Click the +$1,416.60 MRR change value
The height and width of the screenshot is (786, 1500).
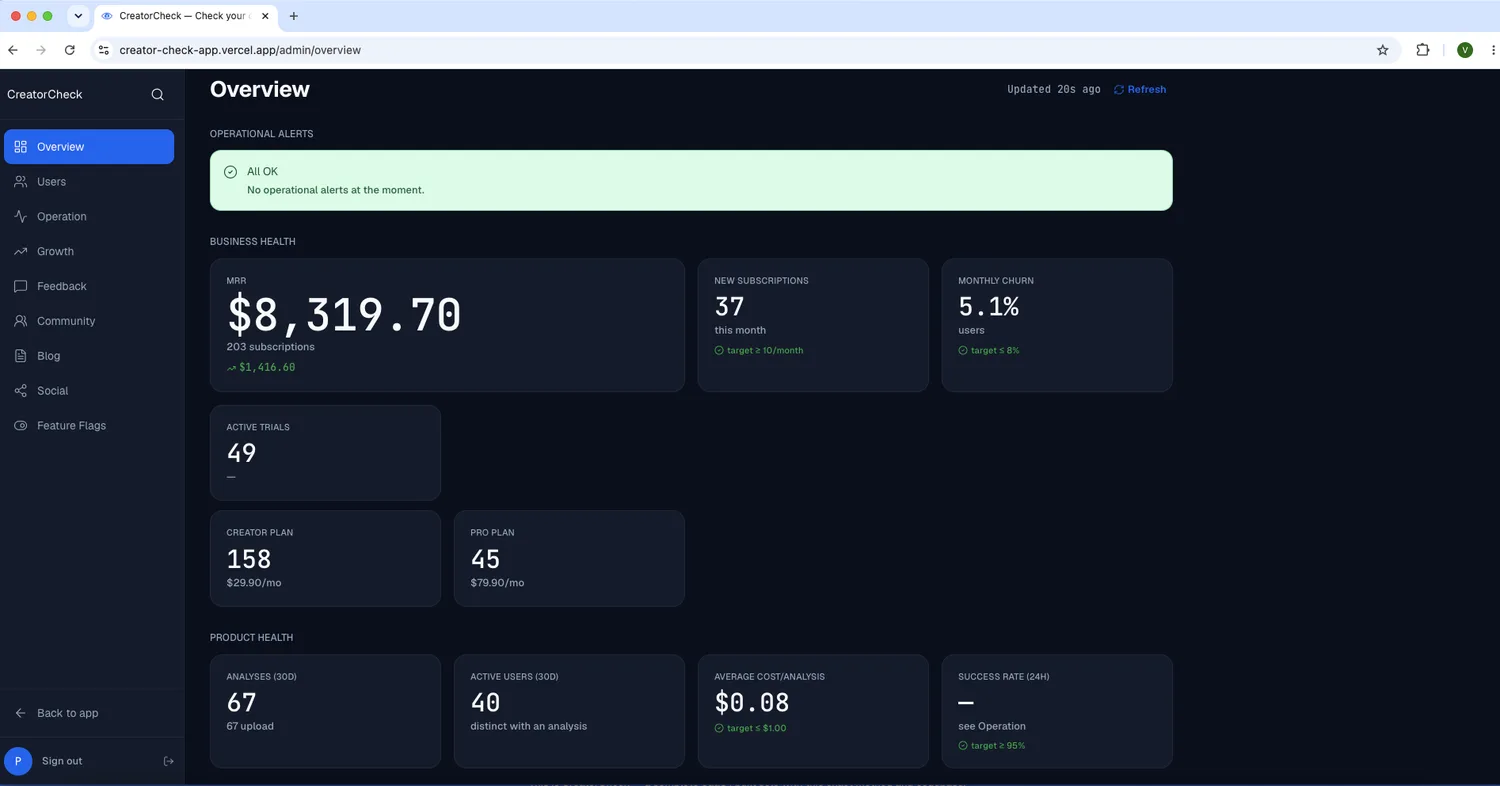click(267, 368)
